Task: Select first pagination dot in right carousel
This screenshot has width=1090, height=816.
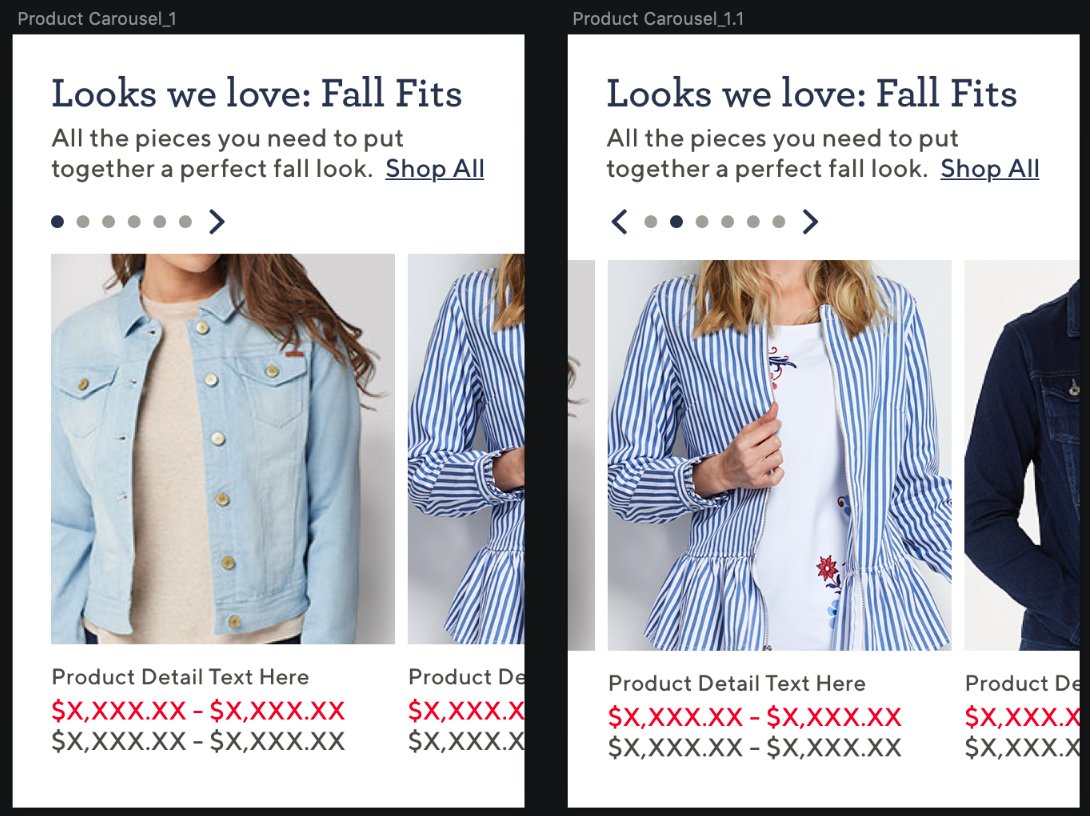Action: (651, 222)
